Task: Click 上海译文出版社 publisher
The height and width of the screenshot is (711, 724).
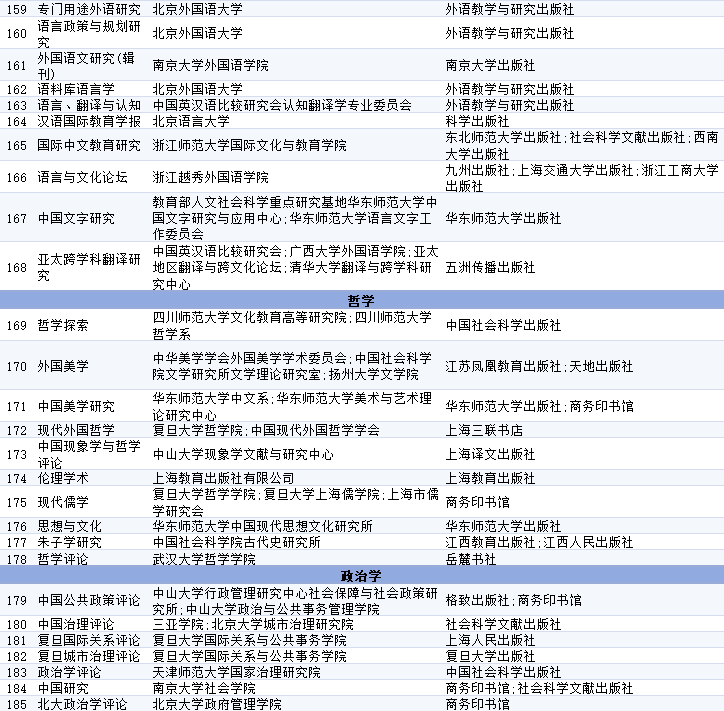Action: coord(490,454)
